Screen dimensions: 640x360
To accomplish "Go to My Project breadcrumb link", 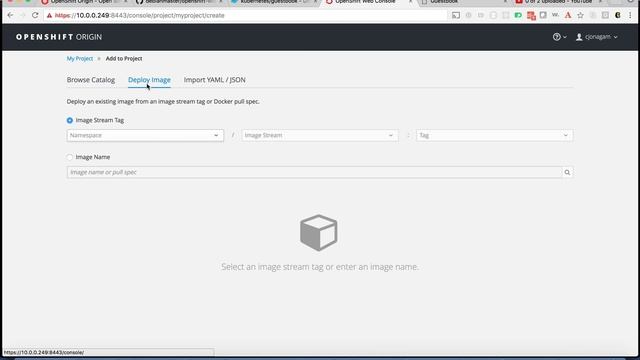I will click(x=80, y=58).
